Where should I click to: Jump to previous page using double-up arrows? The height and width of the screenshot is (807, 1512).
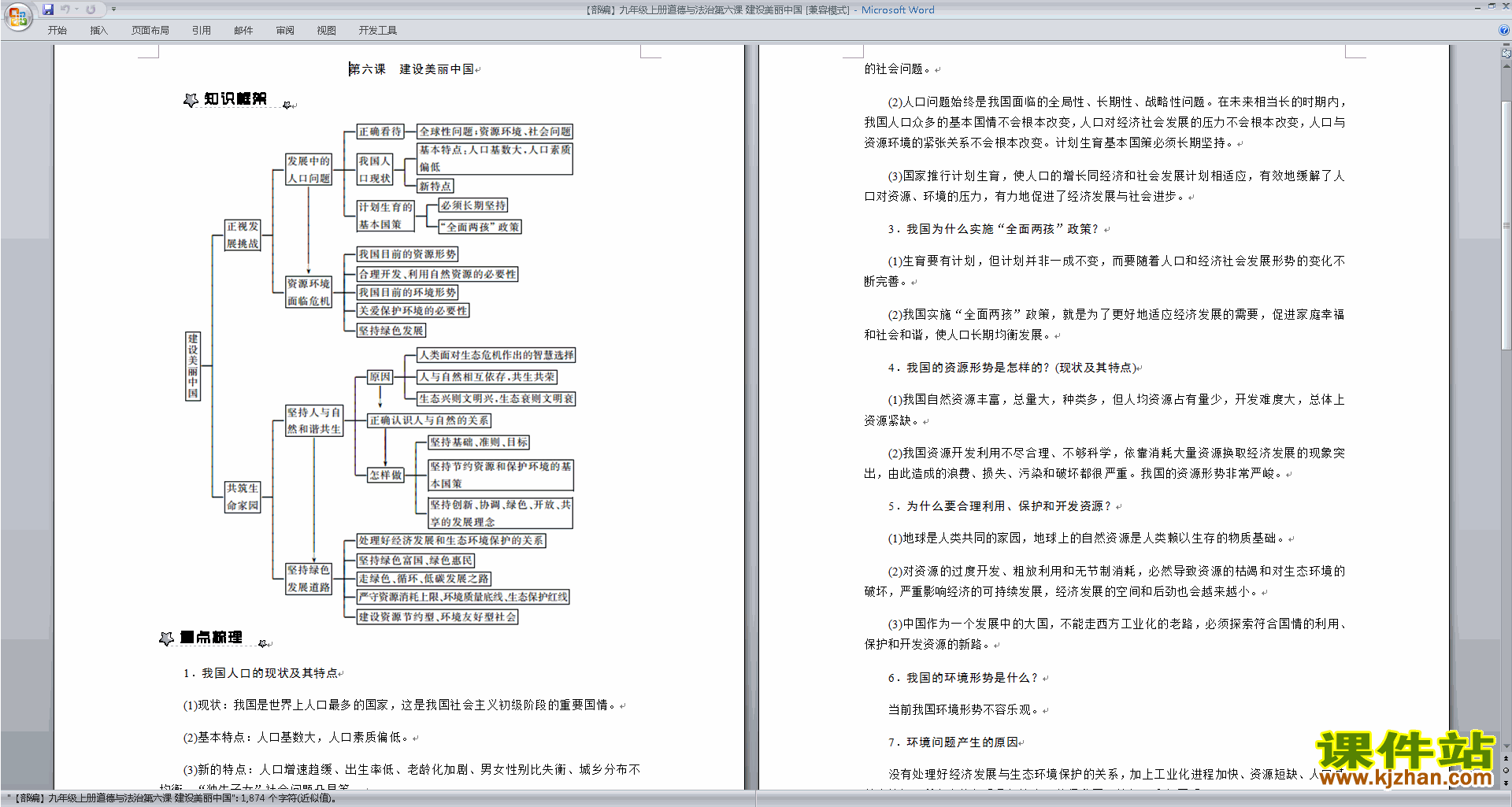coord(1506,759)
